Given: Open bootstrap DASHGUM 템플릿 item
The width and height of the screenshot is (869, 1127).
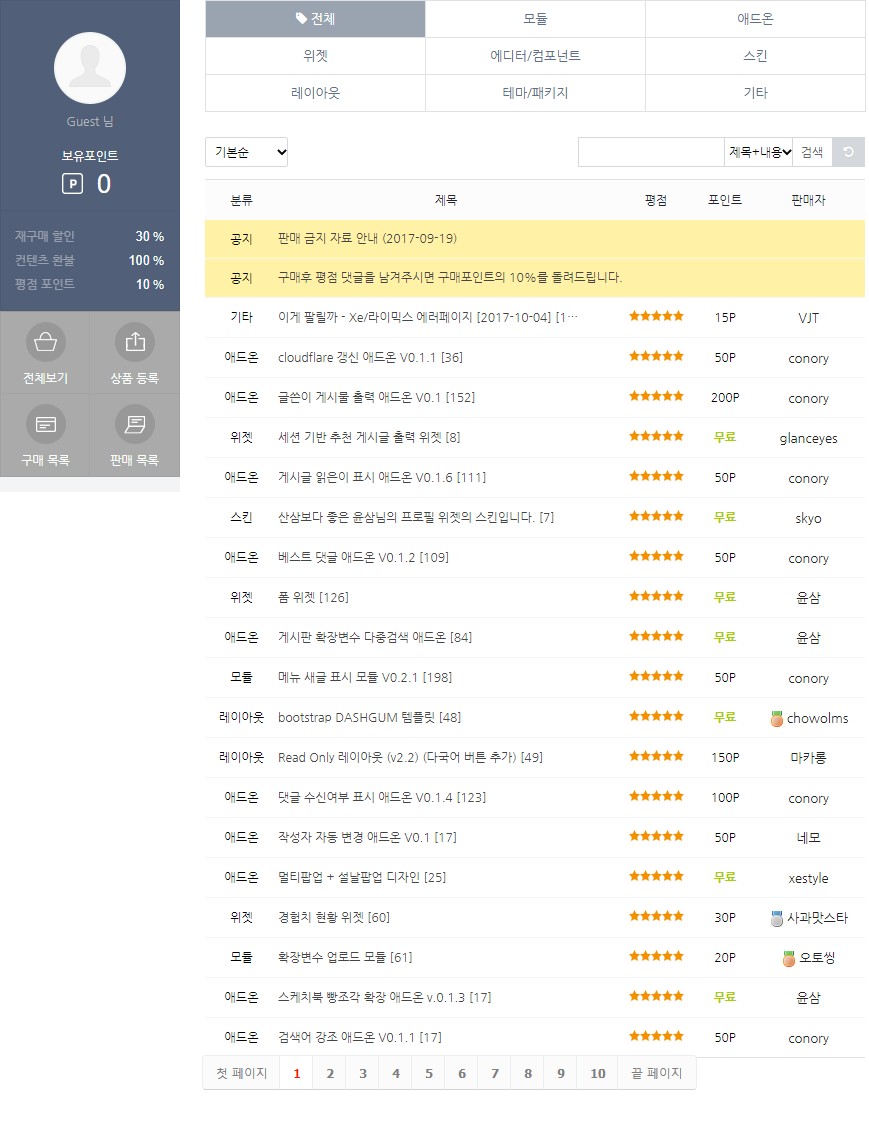Looking at the screenshot, I should click(369, 717).
